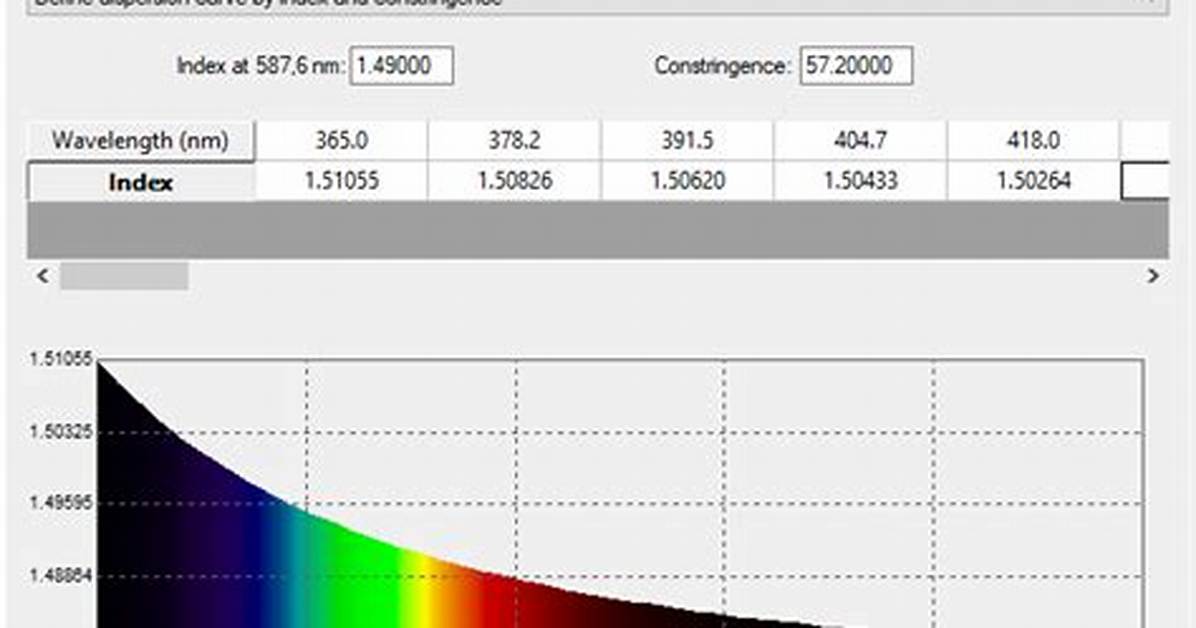Select the Index row header
Screen dimensions: 1196x628
click(x=140, y=182)
